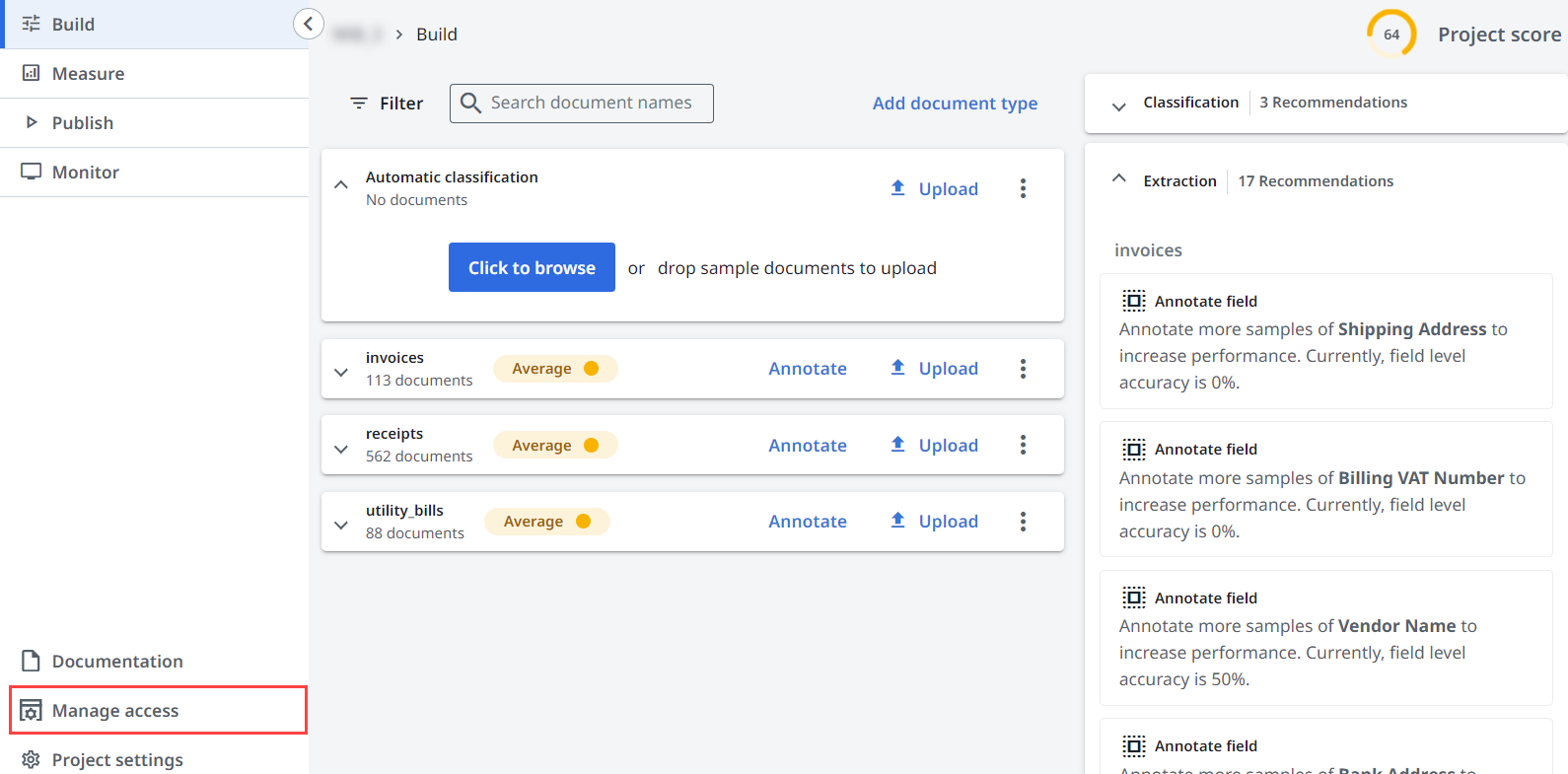Viewport: 1568px width, 774px height.
Task: Collapse Extraction recommendations panel
Action: click(x=1118, y=178)
